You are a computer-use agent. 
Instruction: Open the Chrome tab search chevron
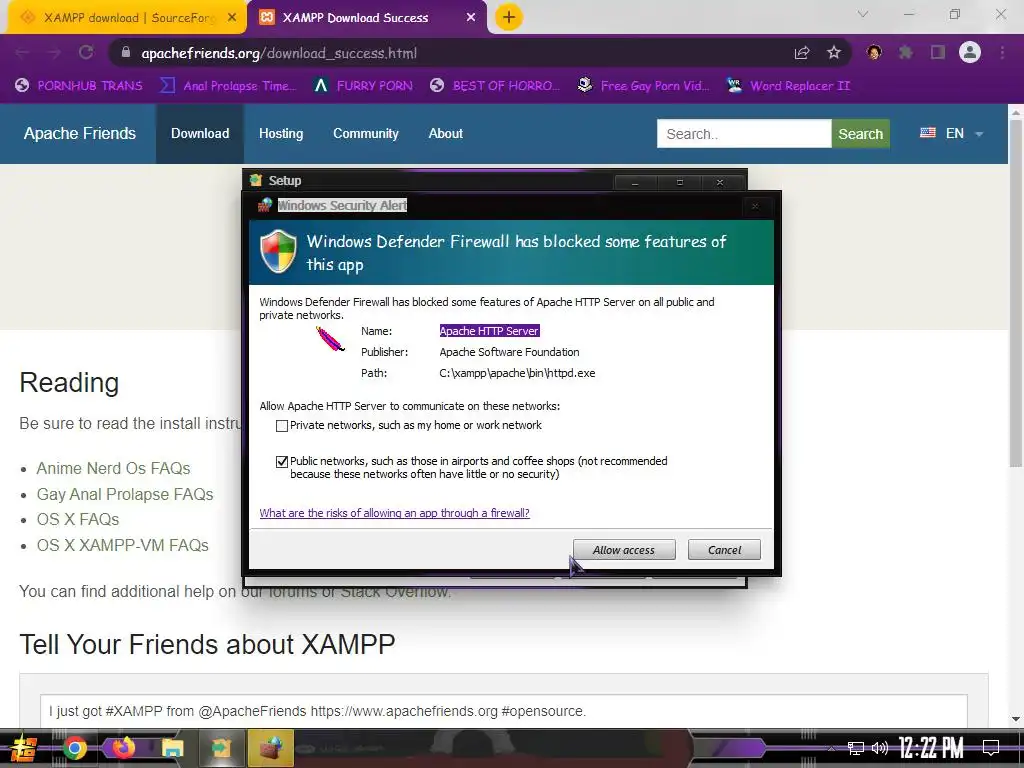tap(863, 14)
